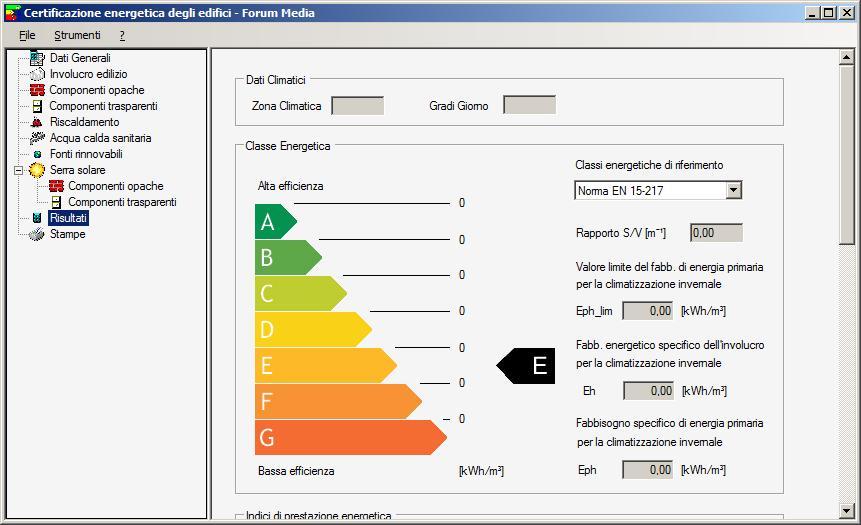Click the Riscaldamento icon in tree

pos(38,122)
